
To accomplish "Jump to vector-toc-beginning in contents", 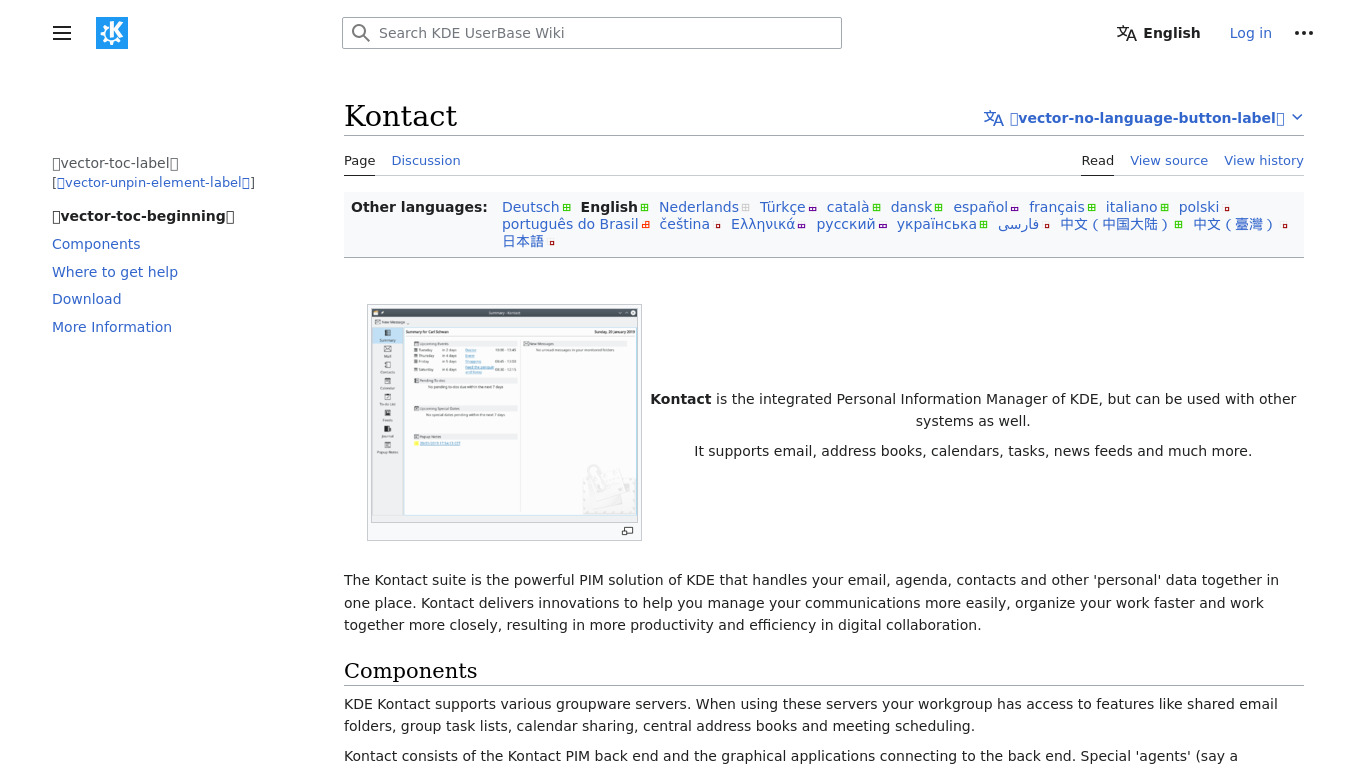I will [x=143, y=216].
